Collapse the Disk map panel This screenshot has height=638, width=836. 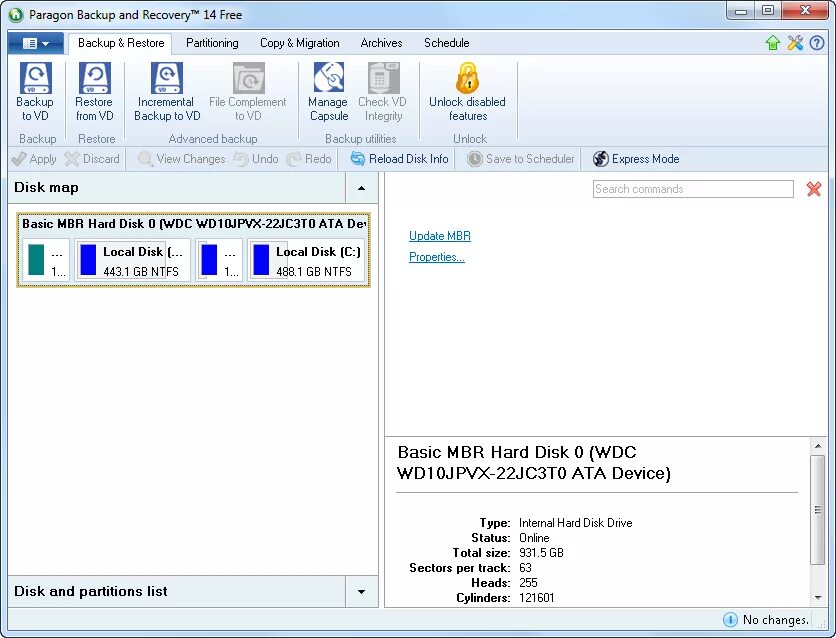[361, 188]
